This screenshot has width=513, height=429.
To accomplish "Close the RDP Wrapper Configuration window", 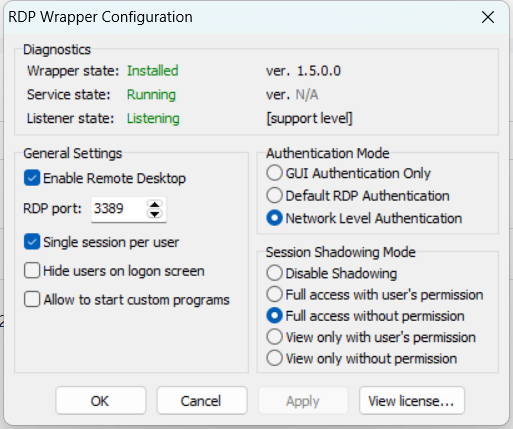I will tap(488, 17).
